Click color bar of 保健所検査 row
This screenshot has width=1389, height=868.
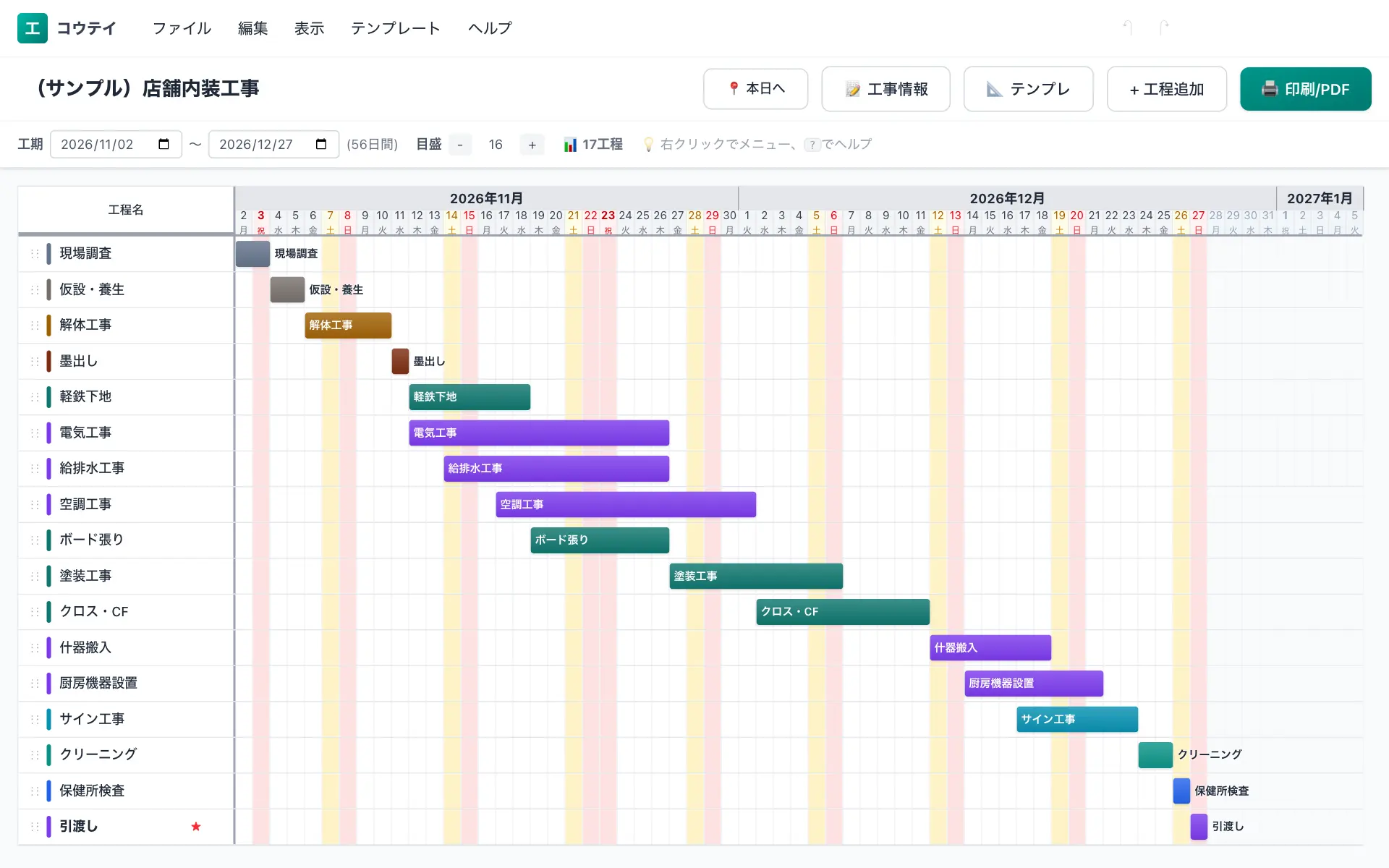[x=48, y=791]
